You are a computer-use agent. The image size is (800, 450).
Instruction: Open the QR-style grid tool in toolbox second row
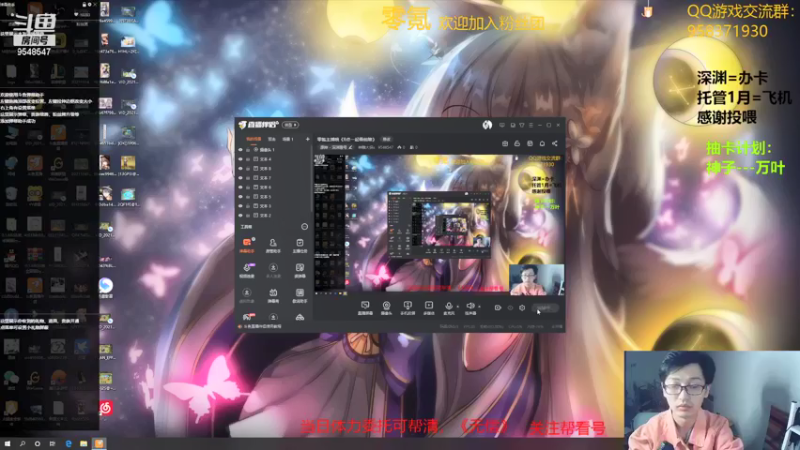299,270
